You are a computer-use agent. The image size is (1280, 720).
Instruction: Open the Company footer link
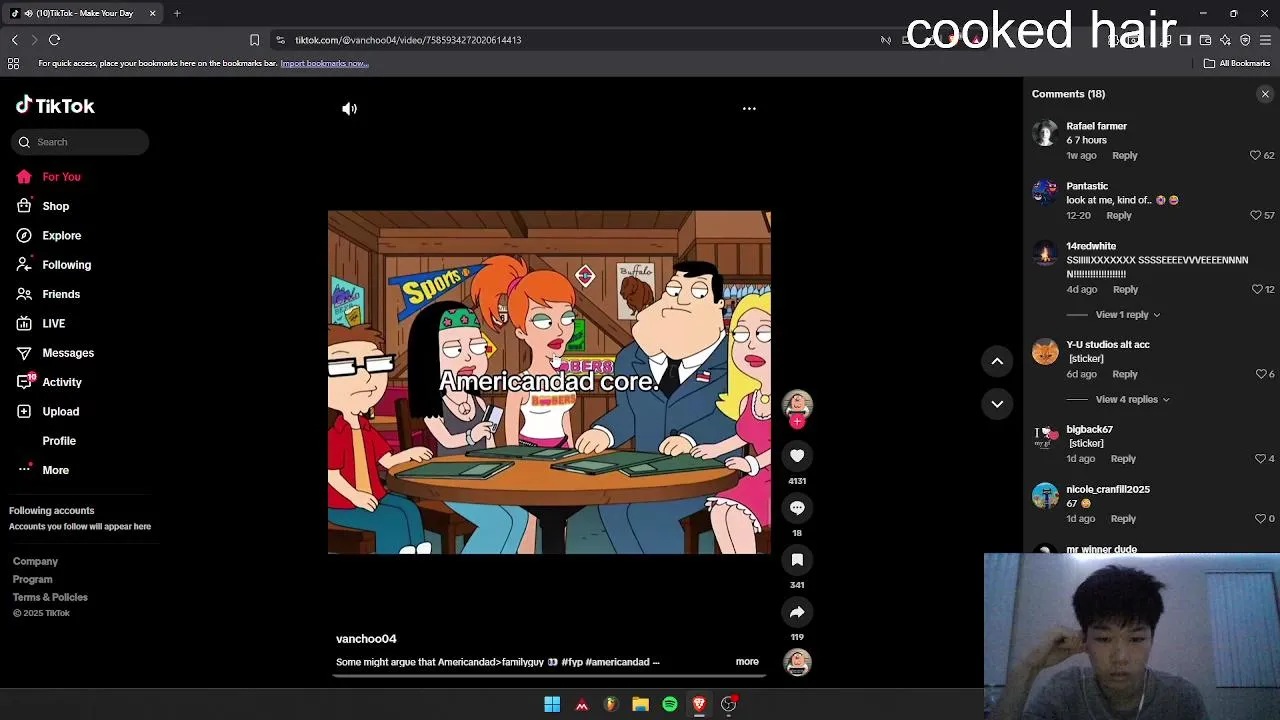tap(35, 562)
